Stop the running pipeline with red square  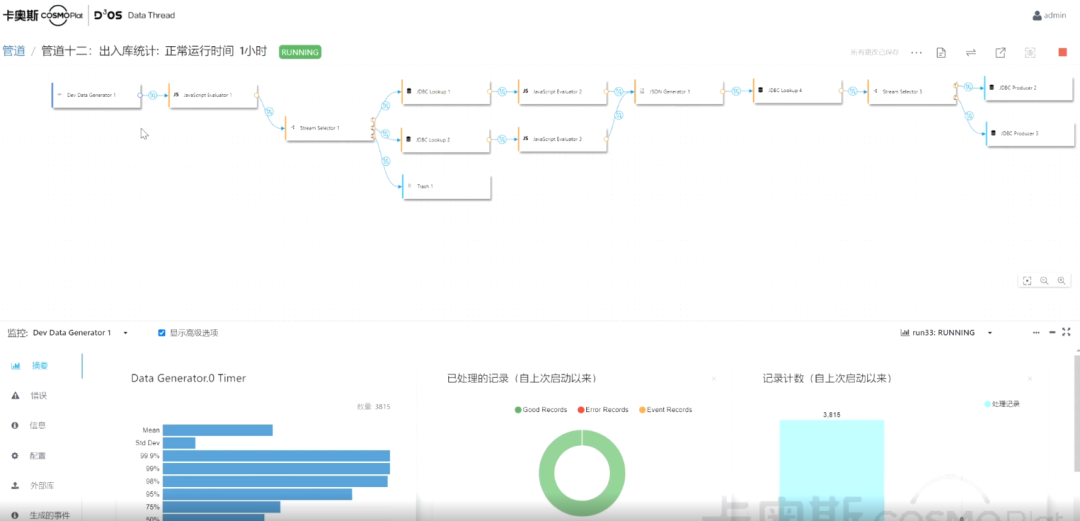pos(1062,52)
